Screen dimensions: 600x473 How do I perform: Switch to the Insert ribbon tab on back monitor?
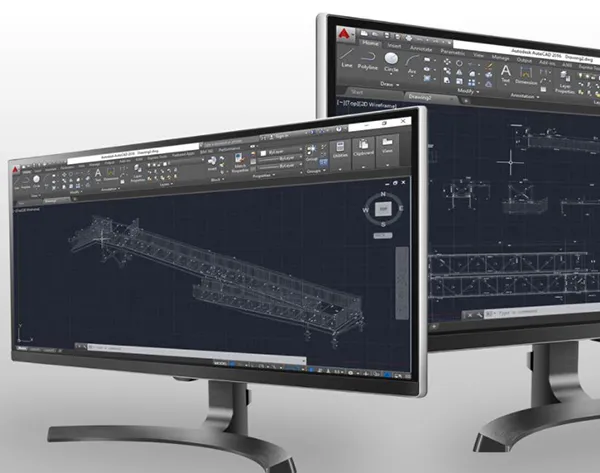[x=394, y=46]
